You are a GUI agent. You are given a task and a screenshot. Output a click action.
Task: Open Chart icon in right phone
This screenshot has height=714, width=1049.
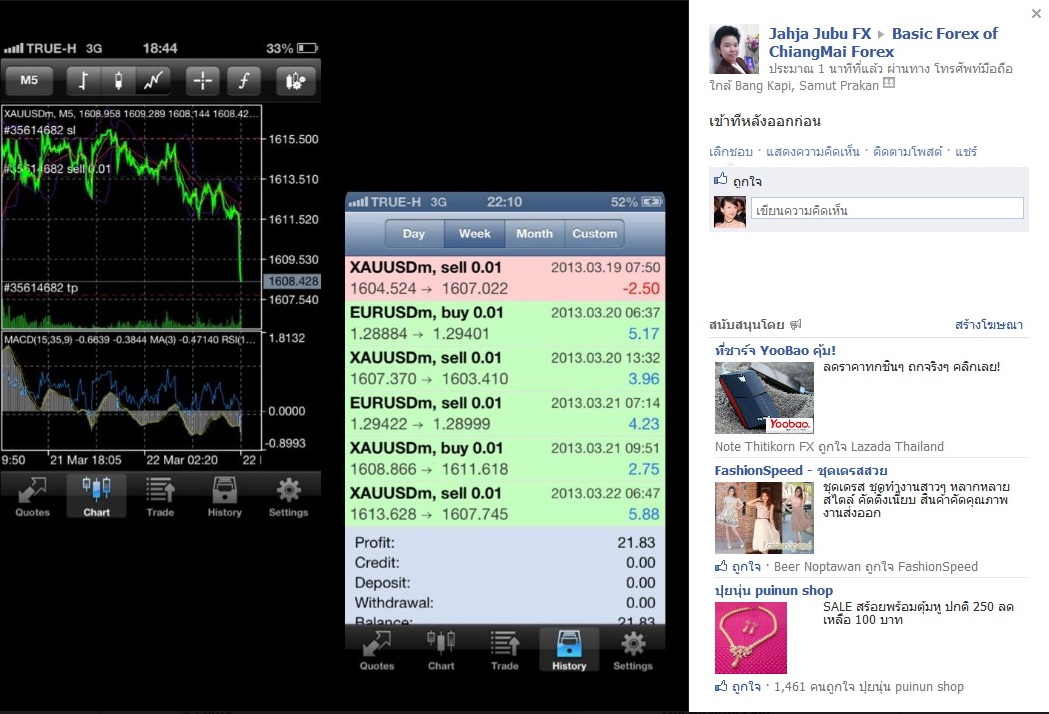tap(441, 650)
